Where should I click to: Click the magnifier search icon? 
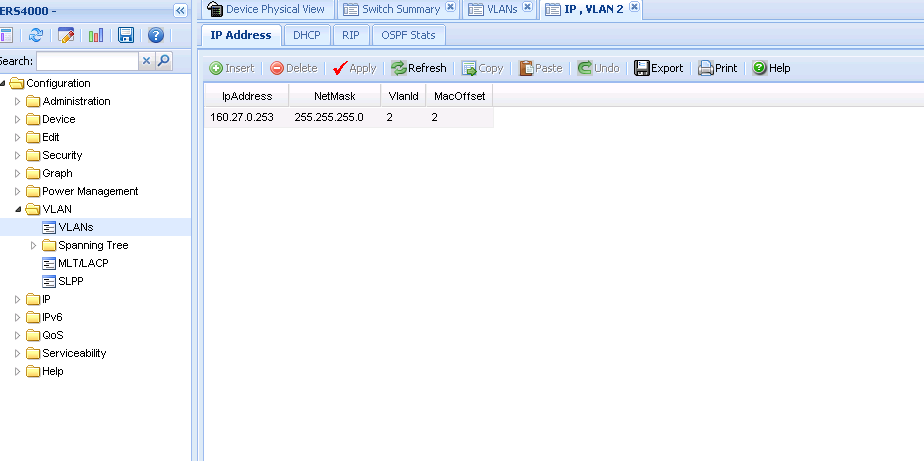pyautogui.click(x=164, y=61)
